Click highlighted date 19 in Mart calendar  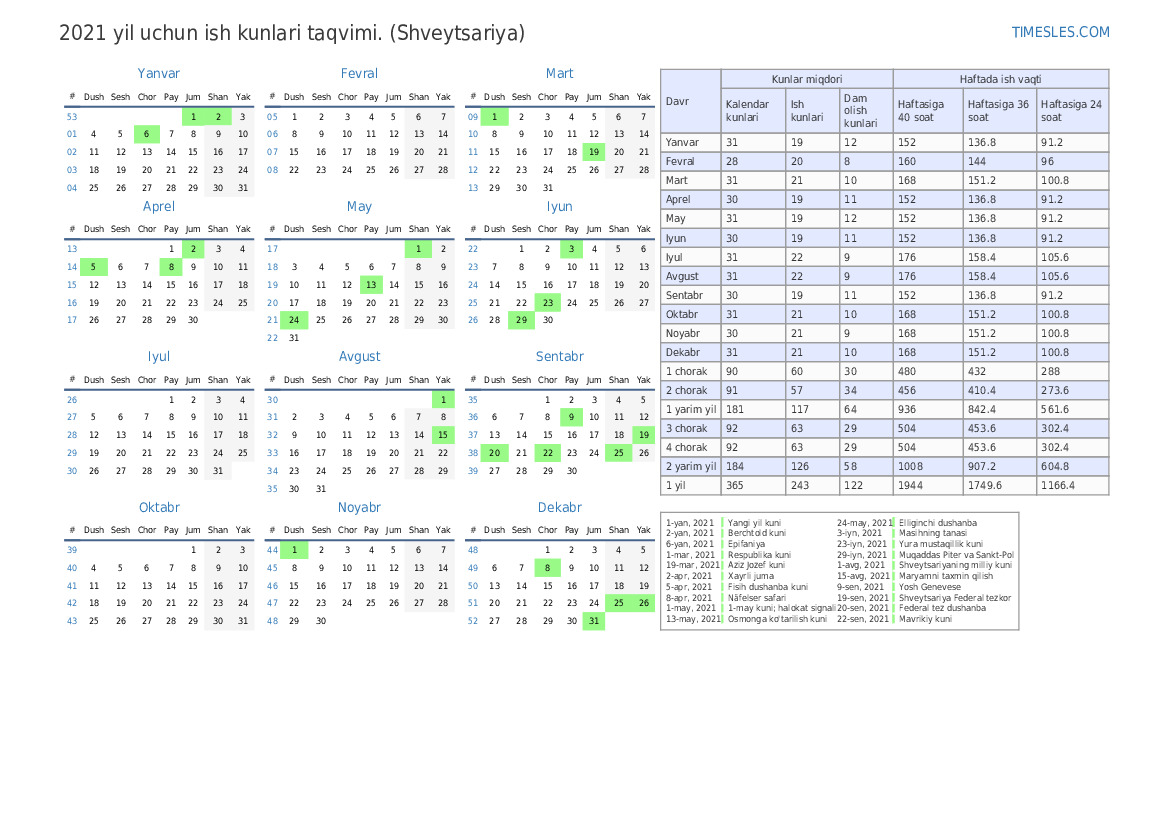point(594,152)
